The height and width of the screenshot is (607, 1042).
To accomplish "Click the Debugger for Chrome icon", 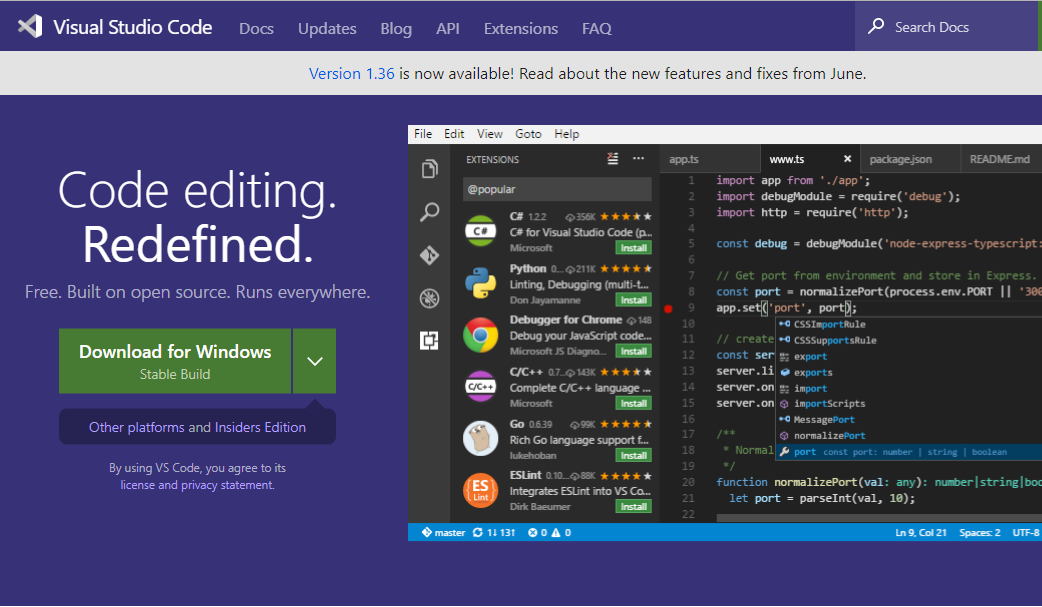I will 480,334.
